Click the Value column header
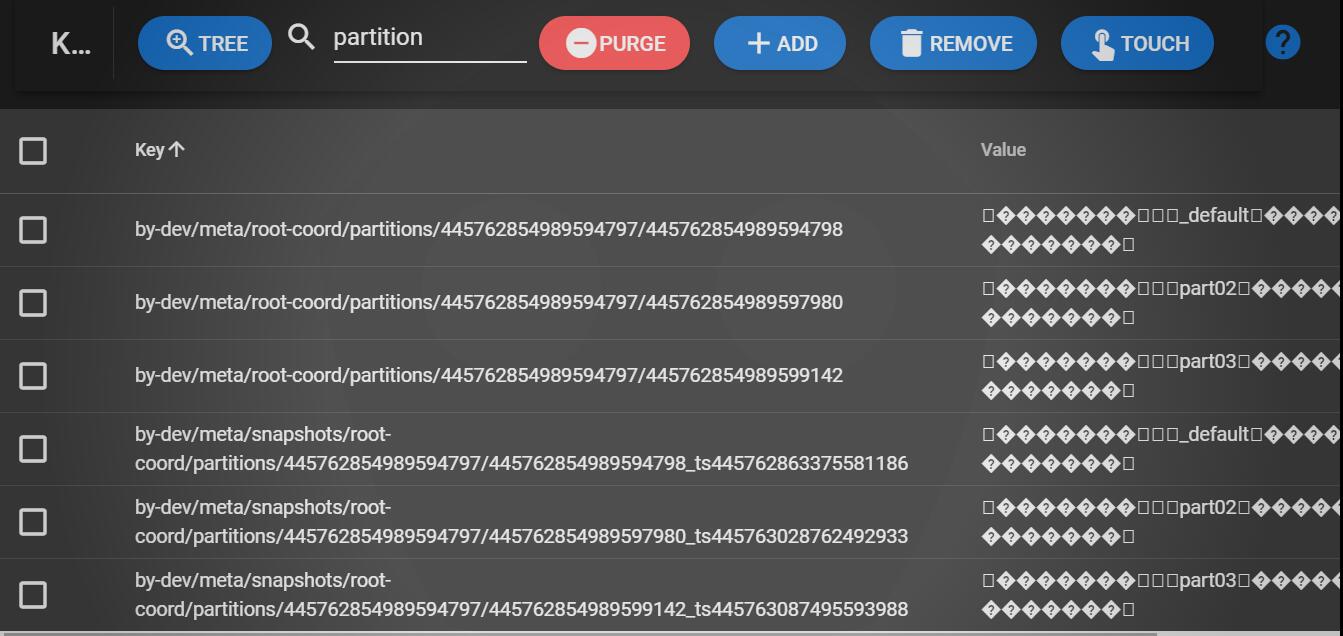Viewport: 1343px width, 636px height. coord(1003,150)
